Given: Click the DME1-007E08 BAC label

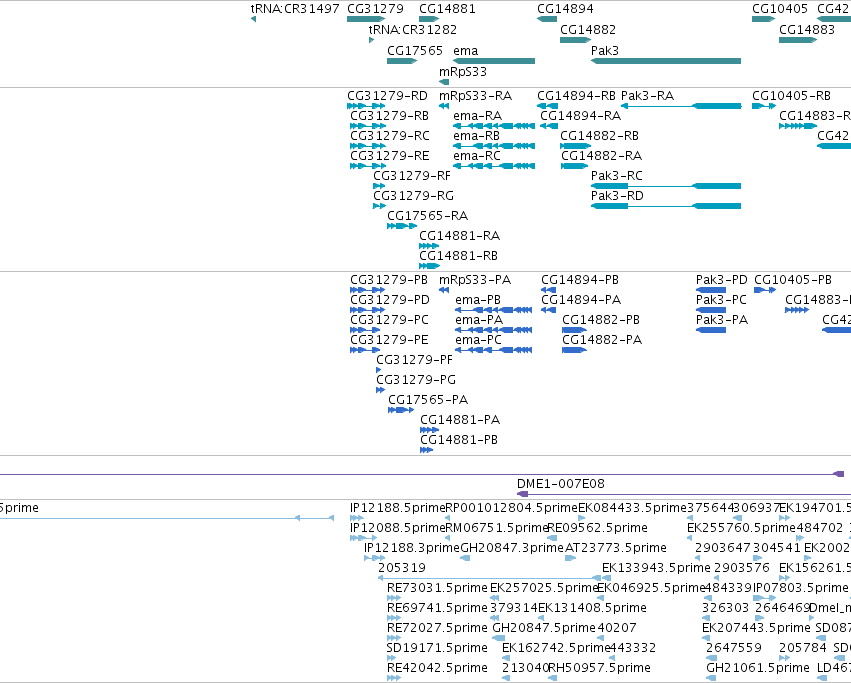Looking at the screenshot, I should pos(561,484).
